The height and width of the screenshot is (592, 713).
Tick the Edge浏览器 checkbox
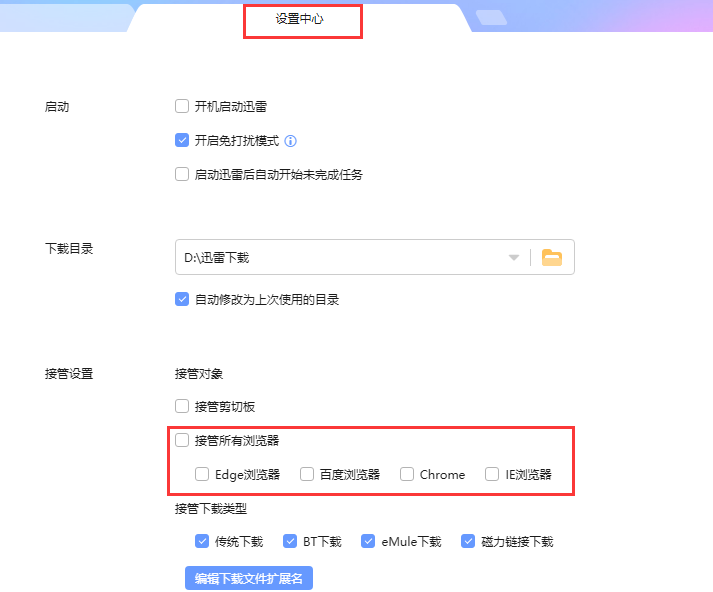point(202,474)
